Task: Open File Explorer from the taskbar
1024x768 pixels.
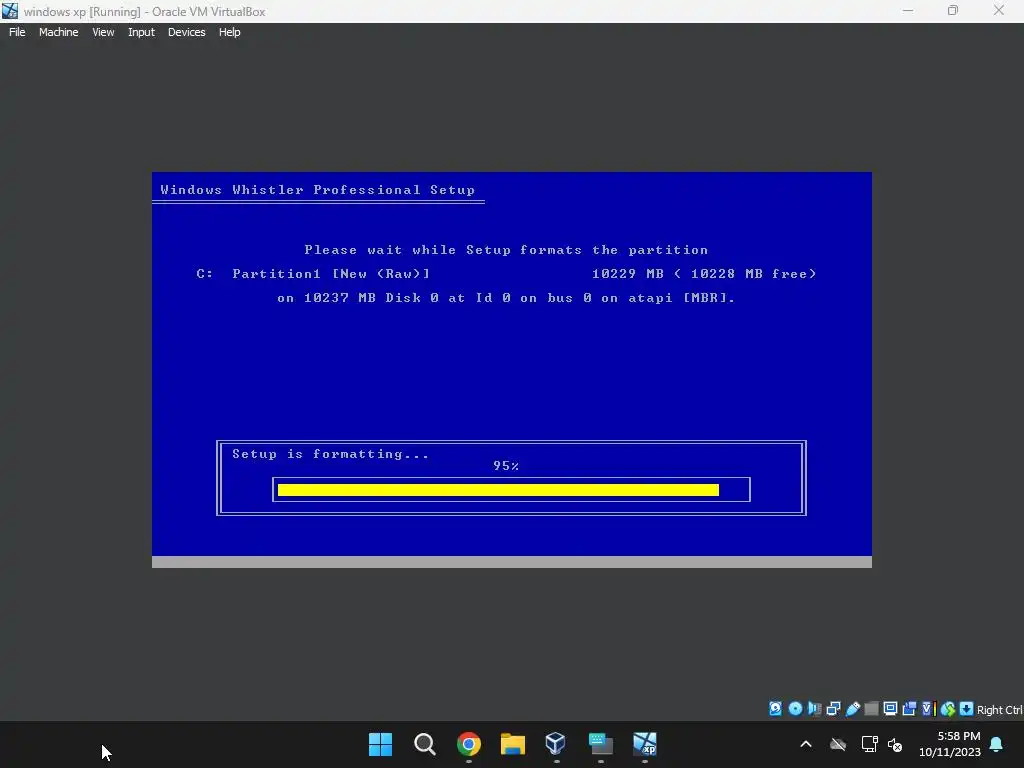Action: 513,744
